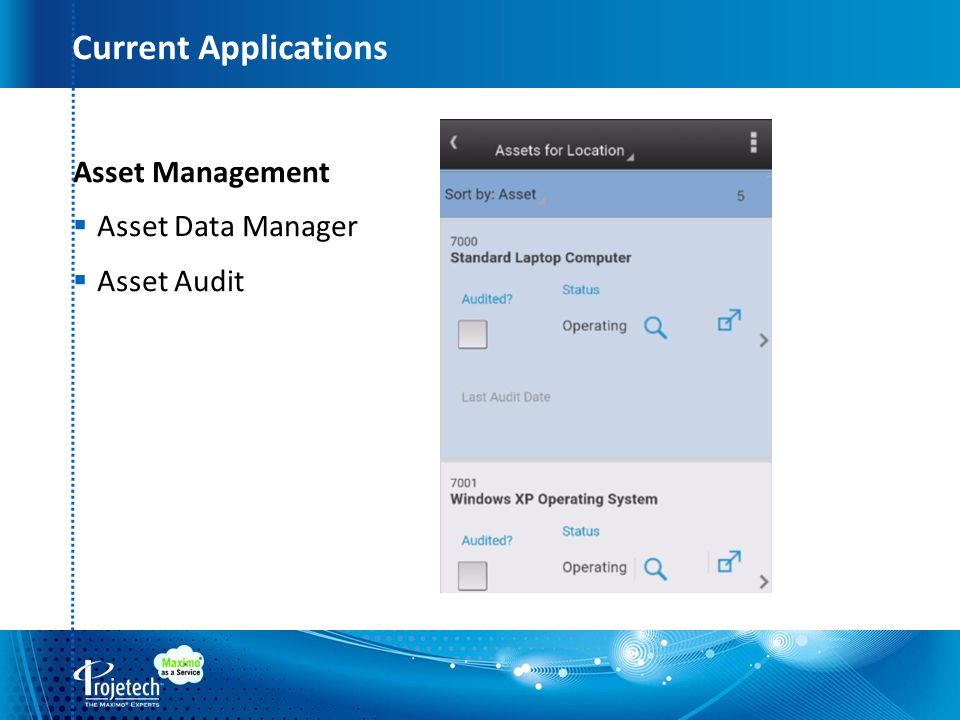The height and width of the screenshot is (720, 960).
Task: Check Audited box for Standard Laptop Computer
Action: tap(473, 334)
